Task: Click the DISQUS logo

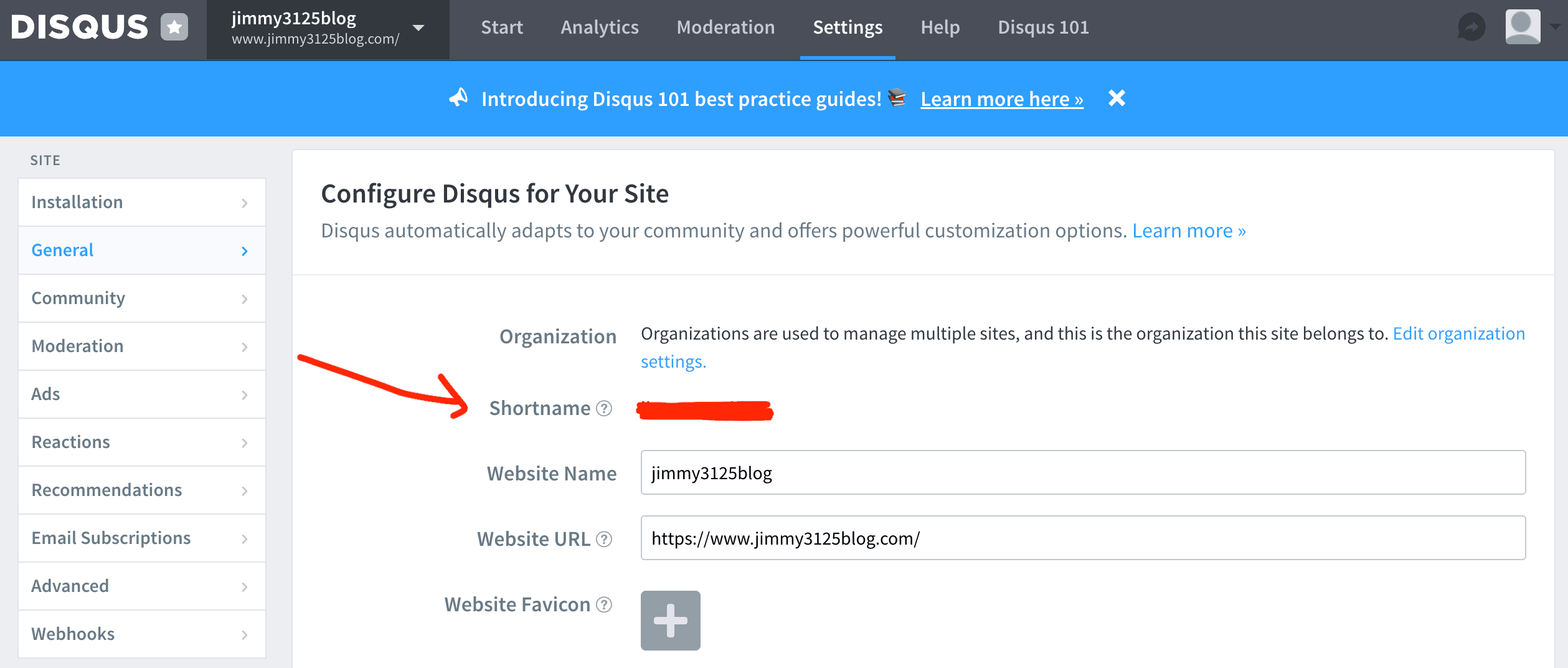Action: 80,27
